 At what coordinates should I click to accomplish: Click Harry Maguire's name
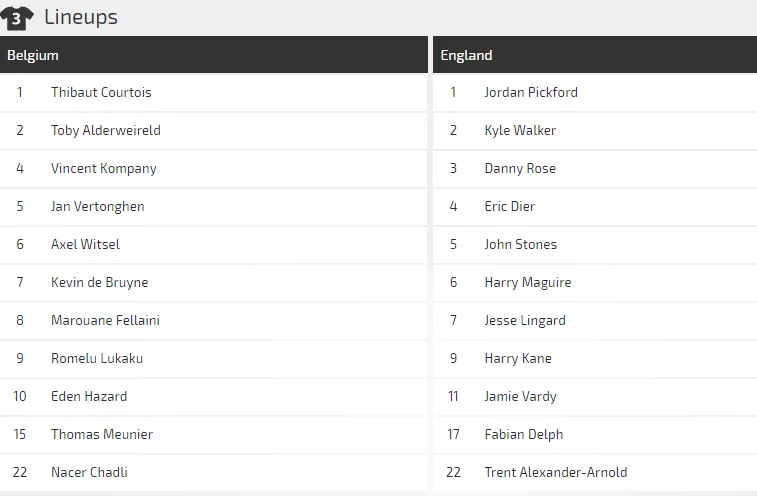coord(528,282)
